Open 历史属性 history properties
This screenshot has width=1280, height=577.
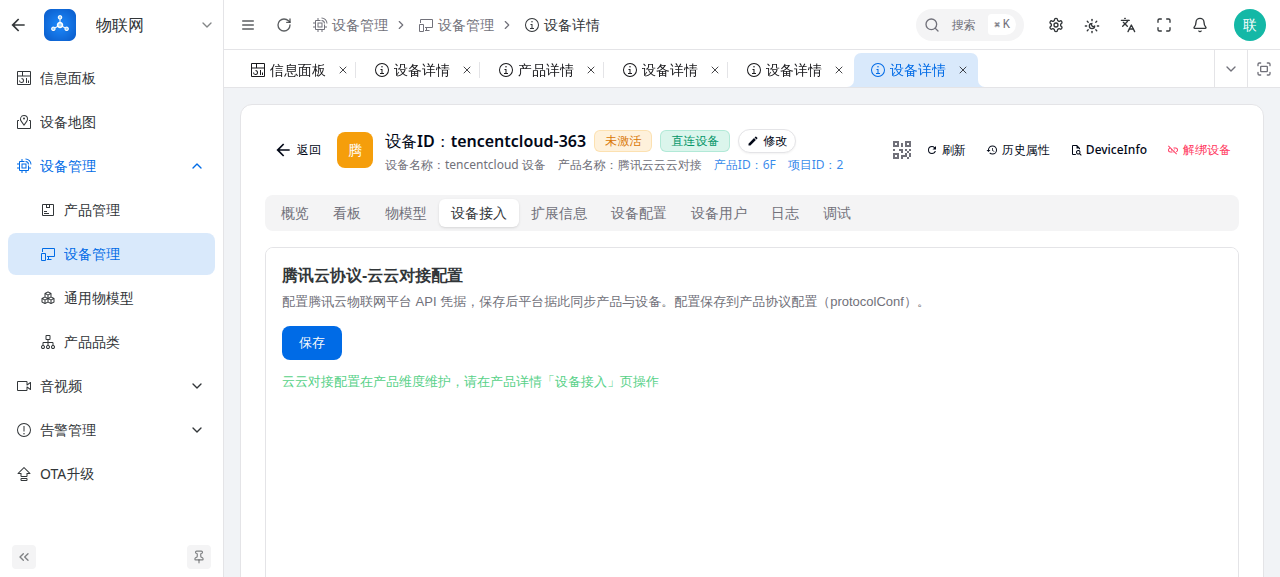coord(1018,150)
